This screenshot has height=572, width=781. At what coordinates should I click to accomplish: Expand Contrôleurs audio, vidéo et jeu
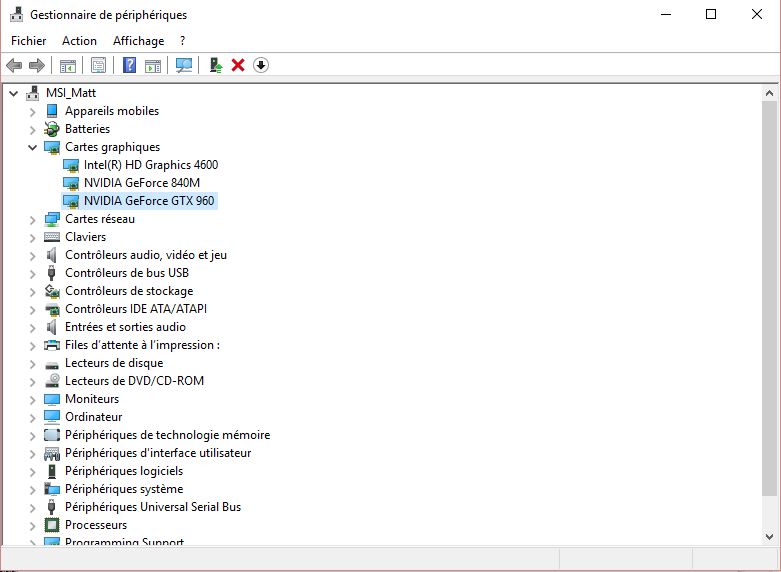point(33,256)
